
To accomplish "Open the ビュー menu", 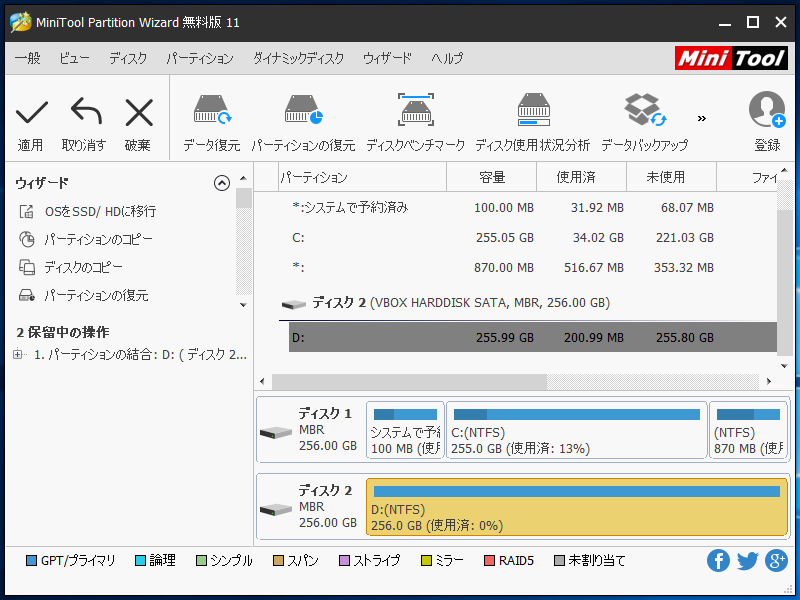I will click(74, 58).
